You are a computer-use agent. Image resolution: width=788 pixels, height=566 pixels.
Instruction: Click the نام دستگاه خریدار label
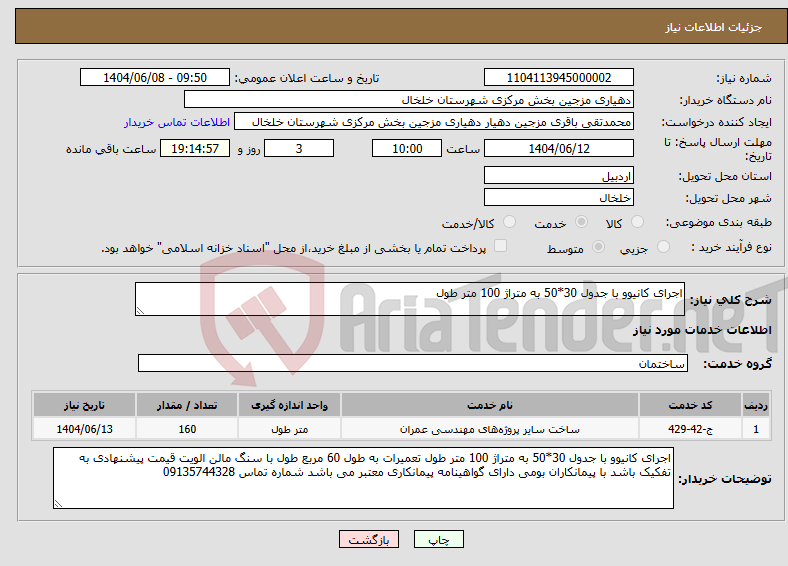pos(725,100)
